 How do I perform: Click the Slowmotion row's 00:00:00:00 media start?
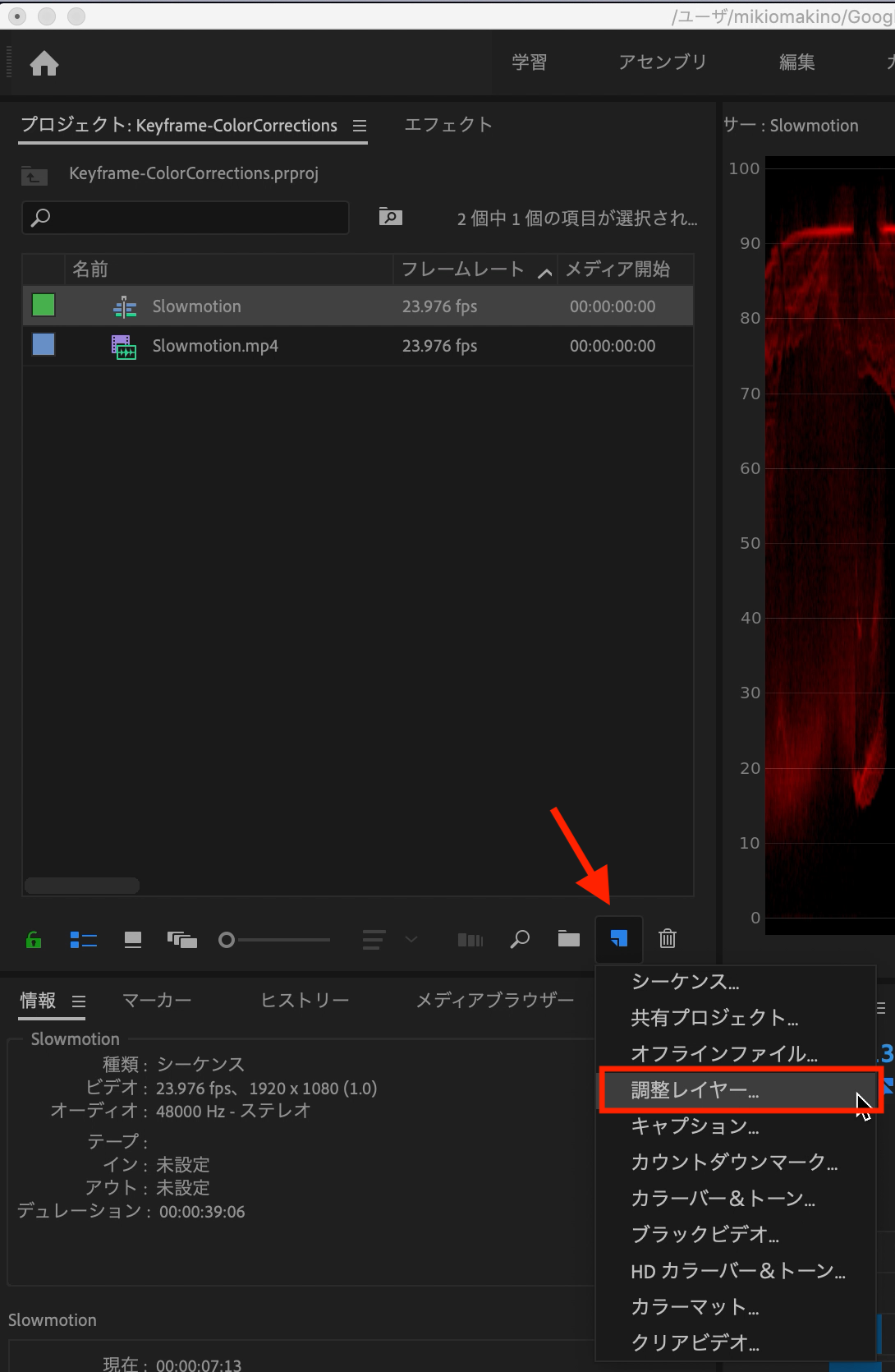613,306
